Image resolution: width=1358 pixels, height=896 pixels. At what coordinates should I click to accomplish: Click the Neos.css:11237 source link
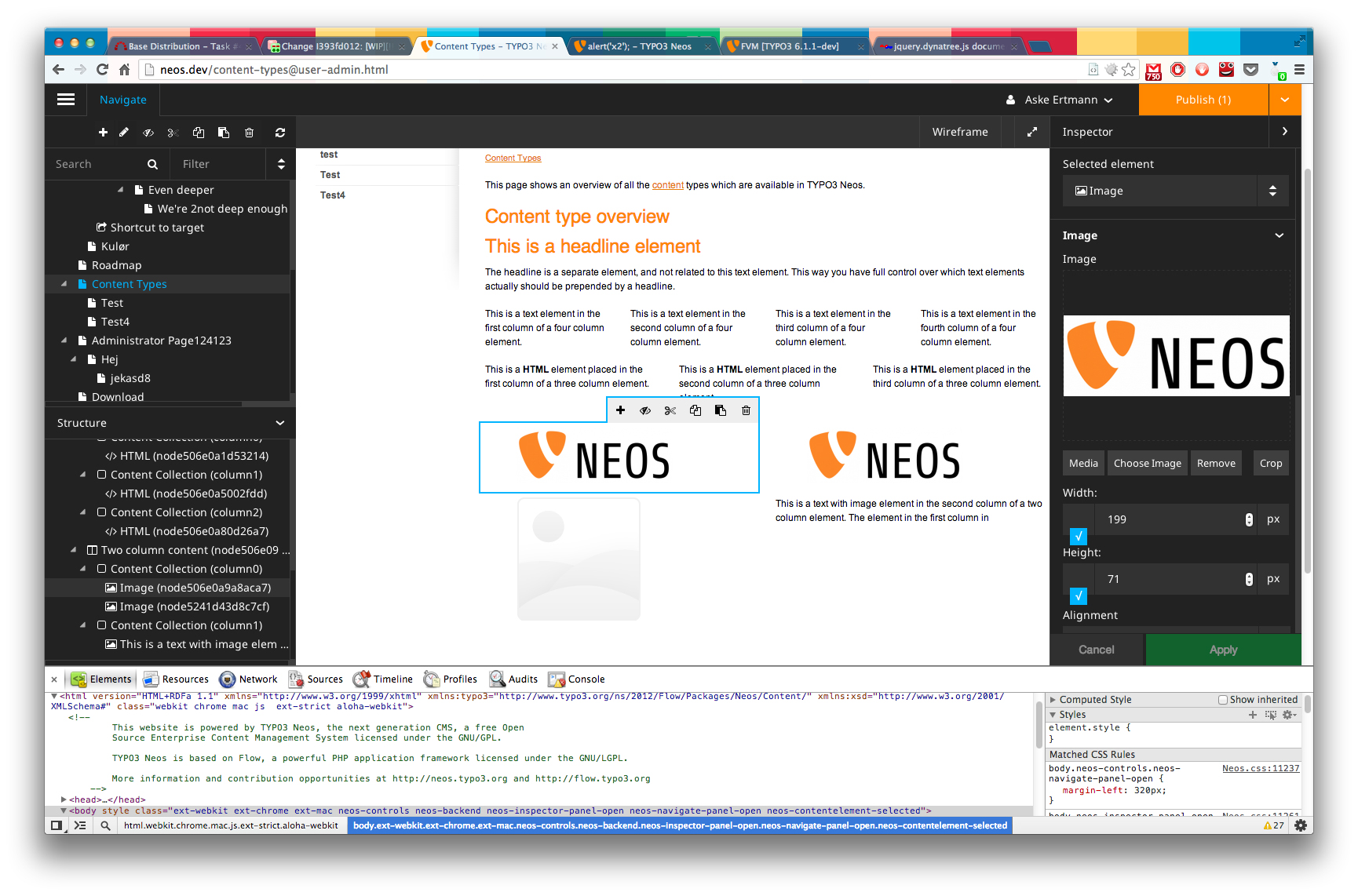1261,768
